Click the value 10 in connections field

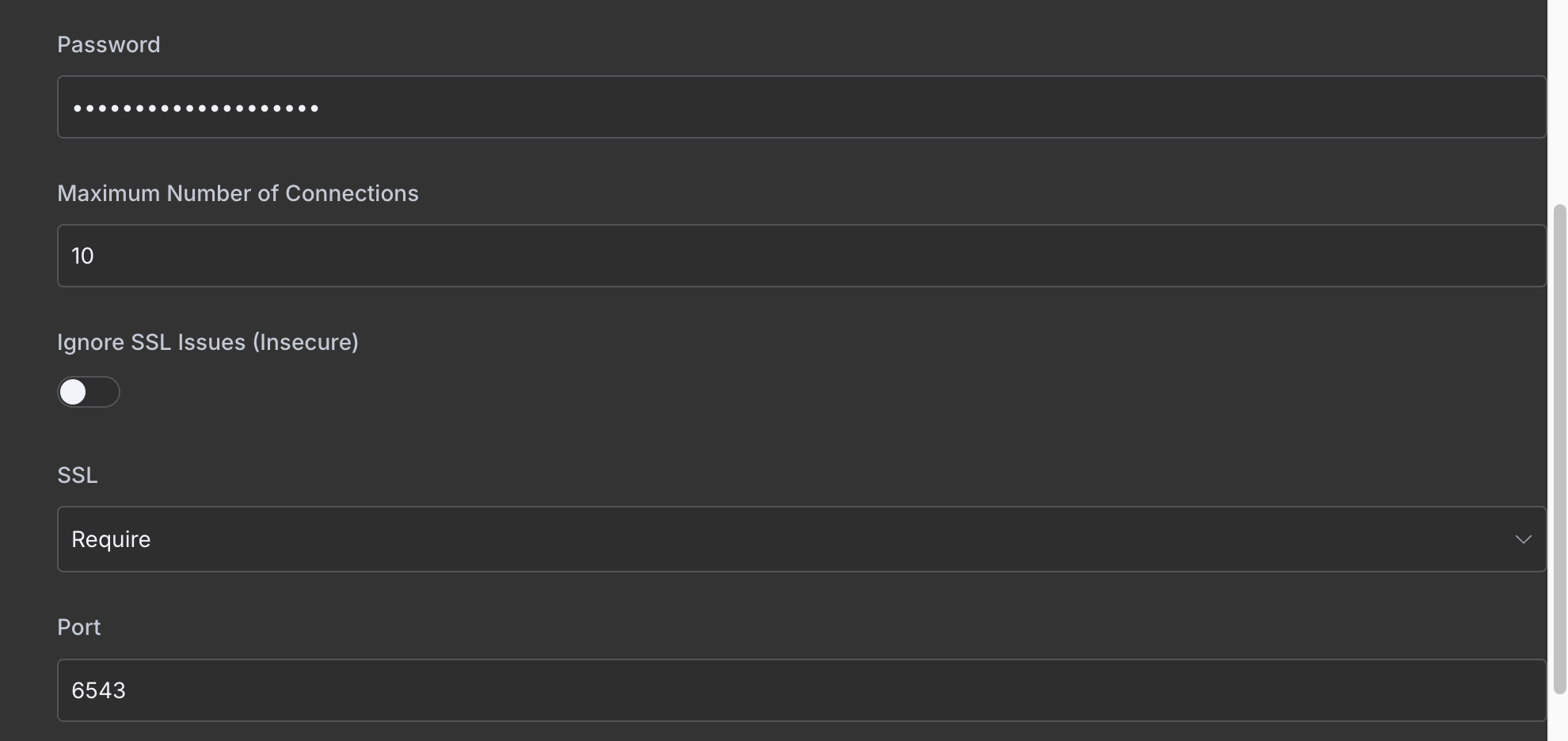(82, 256)
